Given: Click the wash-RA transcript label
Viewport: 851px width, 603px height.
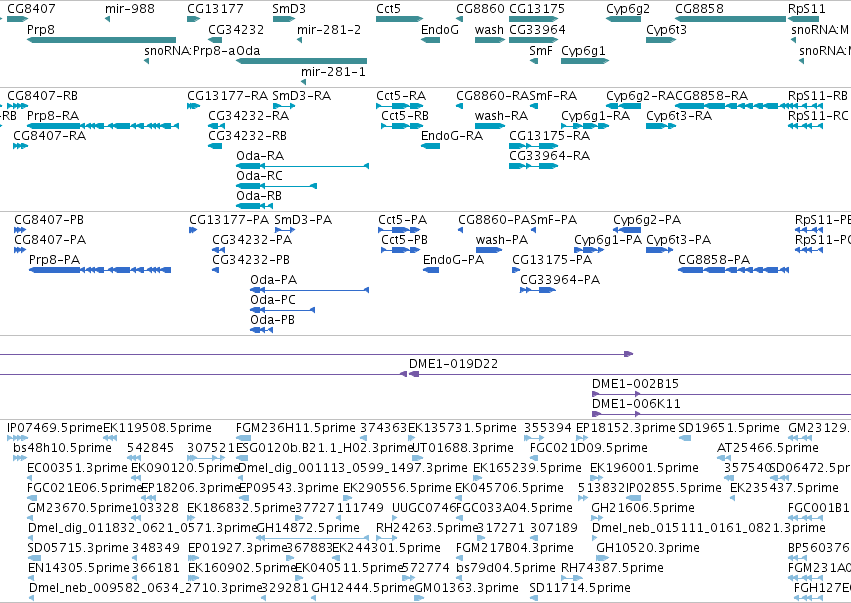Looking at the screenshot, I should 501,116.
